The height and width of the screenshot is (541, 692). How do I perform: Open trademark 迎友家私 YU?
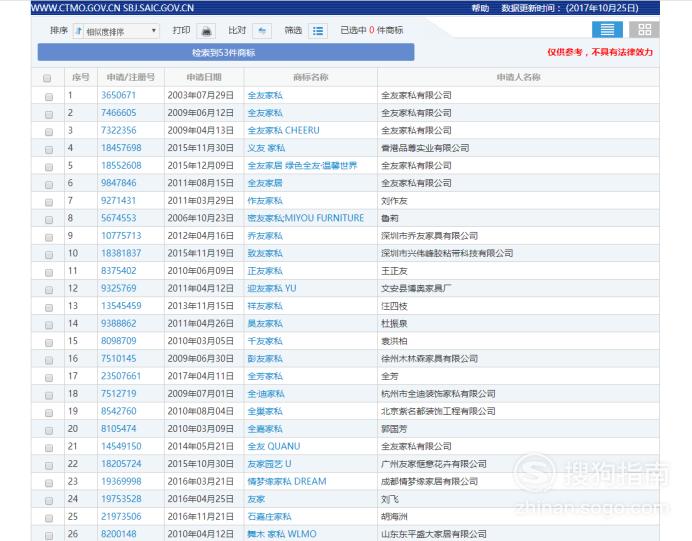coord(272,289)
